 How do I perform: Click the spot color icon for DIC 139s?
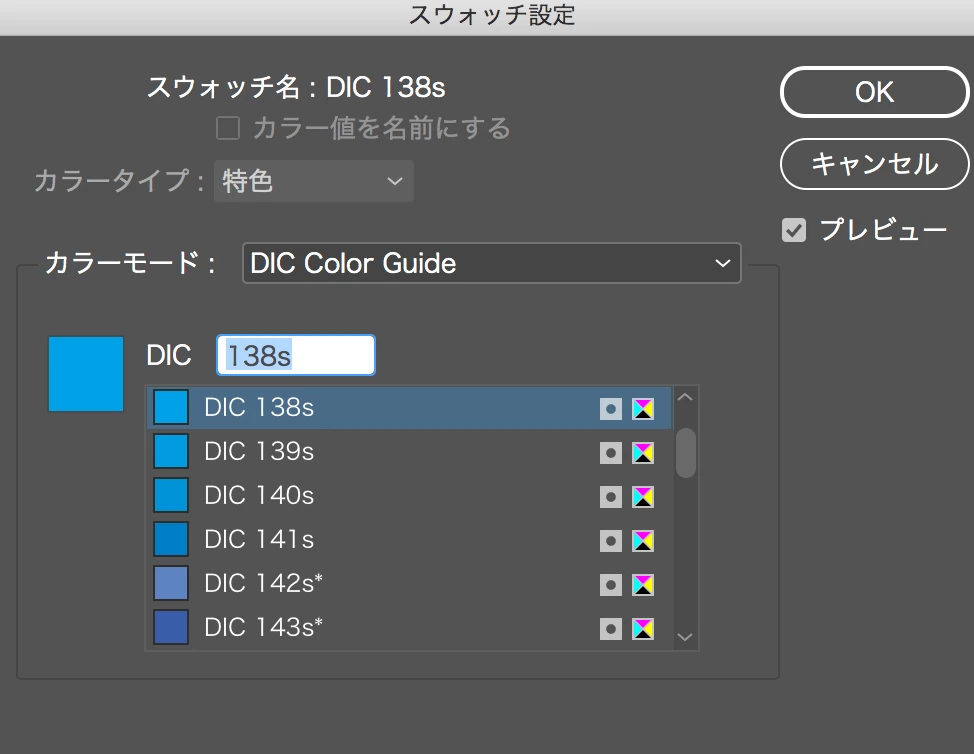pyautogui.click(x=611, y=453)
